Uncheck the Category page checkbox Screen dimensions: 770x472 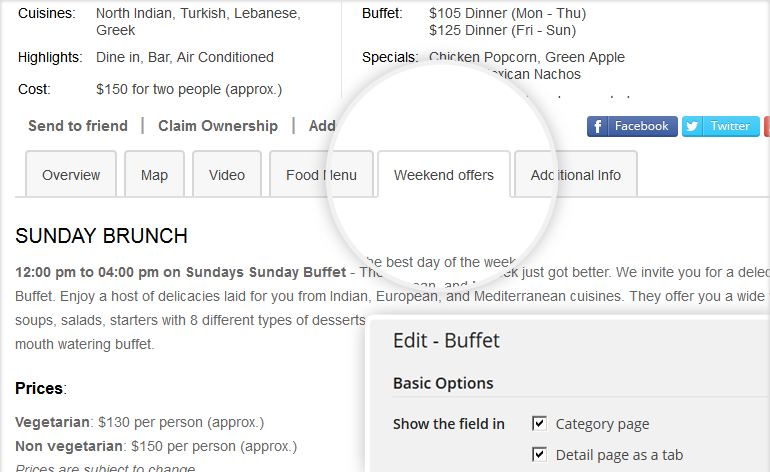pyautogui.click(x=539, y=423)
